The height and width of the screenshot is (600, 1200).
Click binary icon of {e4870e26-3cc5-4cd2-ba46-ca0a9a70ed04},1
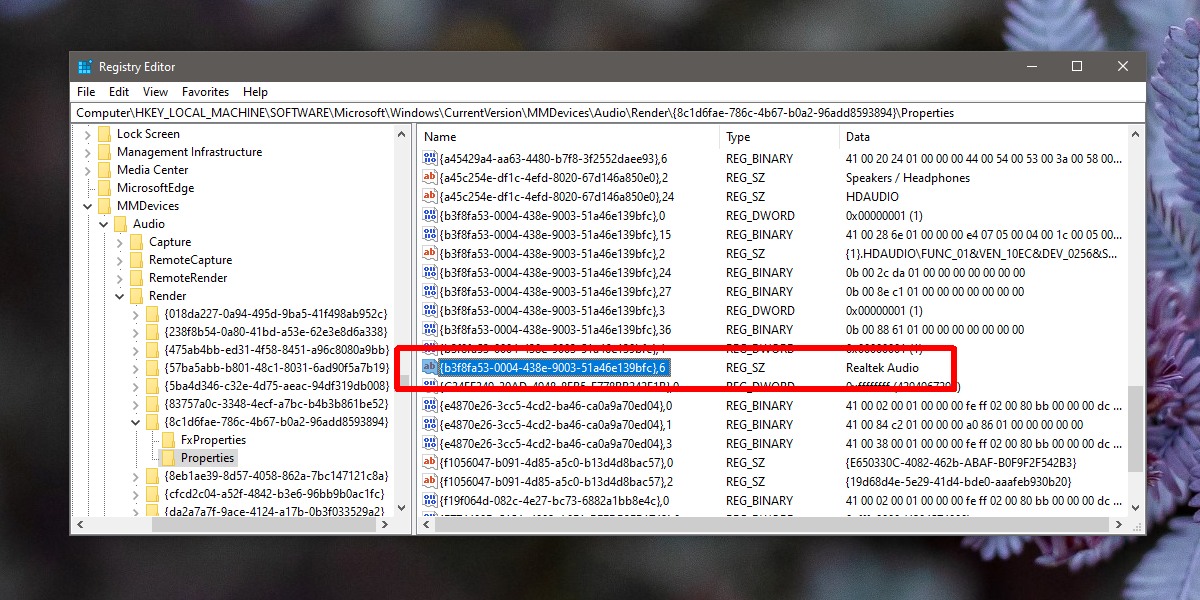click(430, 425)
